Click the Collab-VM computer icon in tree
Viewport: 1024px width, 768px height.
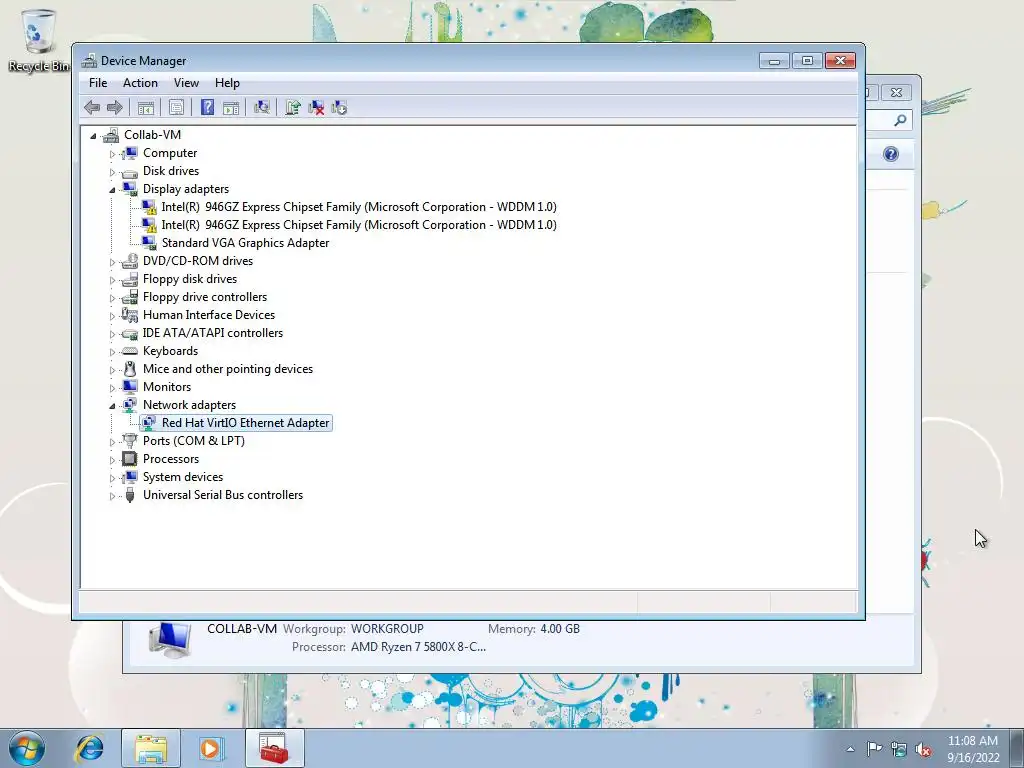coord(111,135)
